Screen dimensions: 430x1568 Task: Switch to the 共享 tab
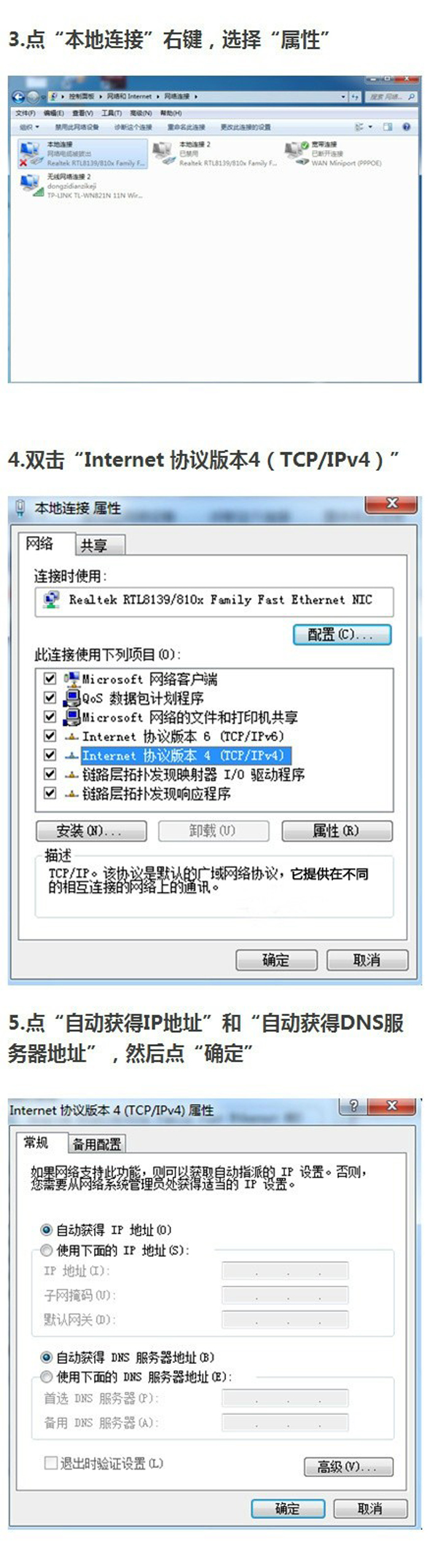pos(100,545)
